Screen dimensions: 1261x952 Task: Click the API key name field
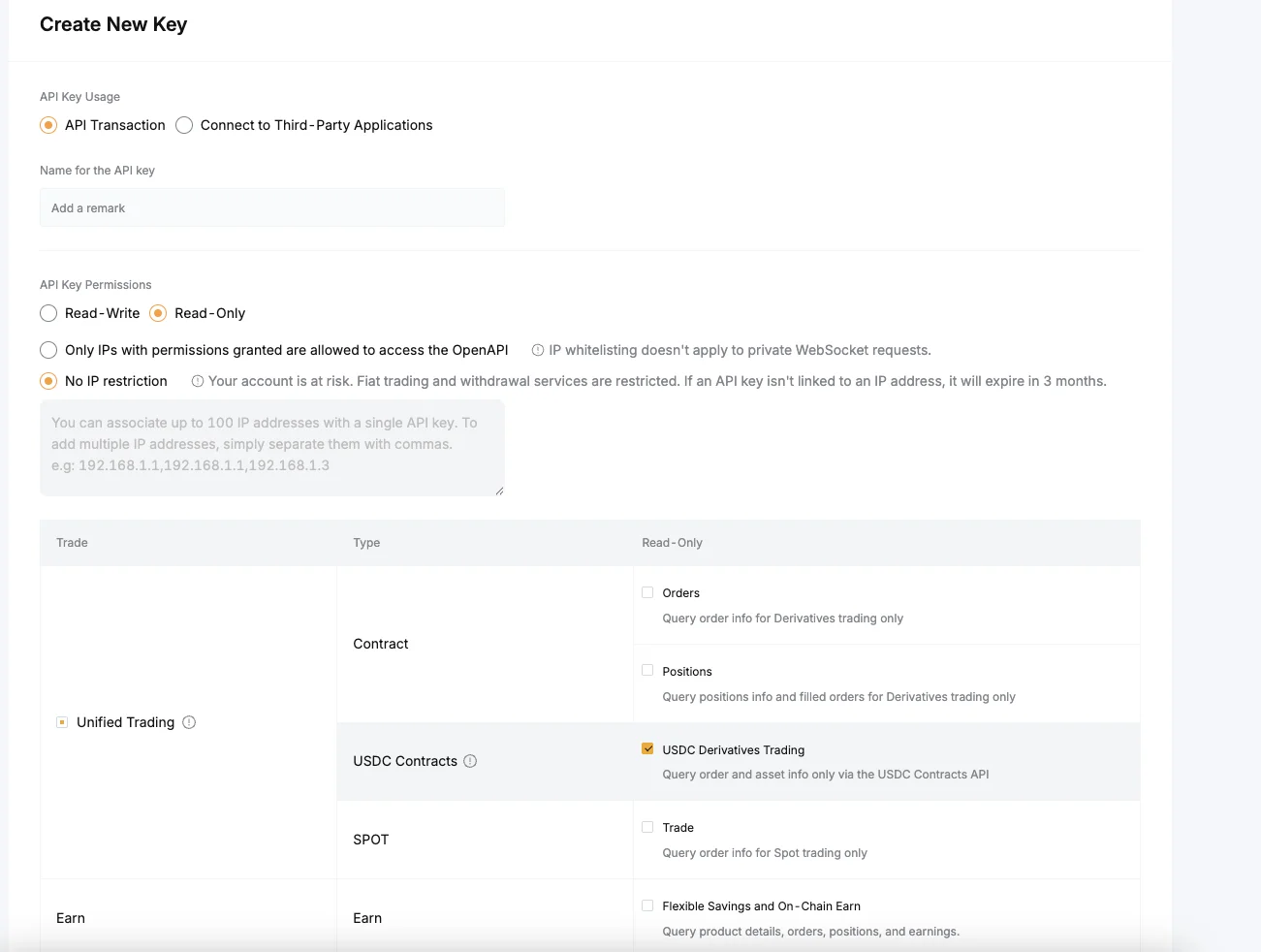click(271, 207)
